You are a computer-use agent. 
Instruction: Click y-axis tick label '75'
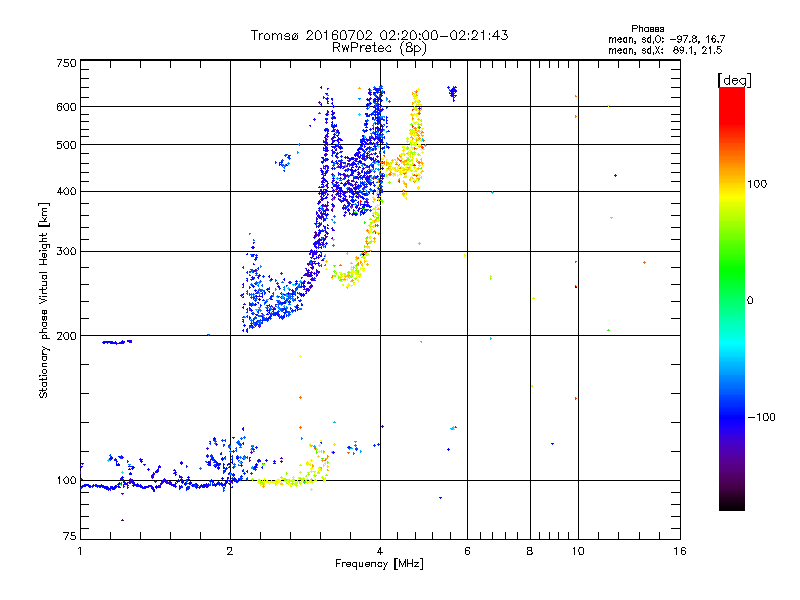(70, 536)
